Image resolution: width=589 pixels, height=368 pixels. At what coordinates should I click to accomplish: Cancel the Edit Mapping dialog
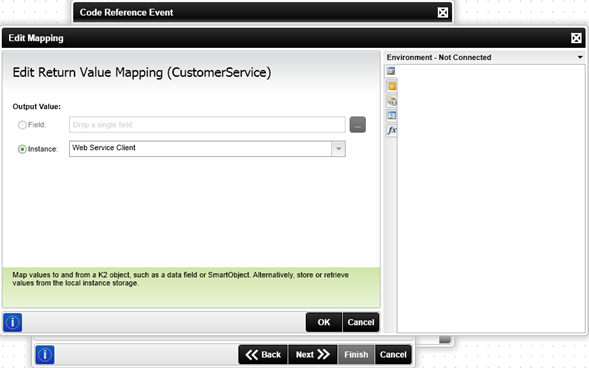(361, 322)
